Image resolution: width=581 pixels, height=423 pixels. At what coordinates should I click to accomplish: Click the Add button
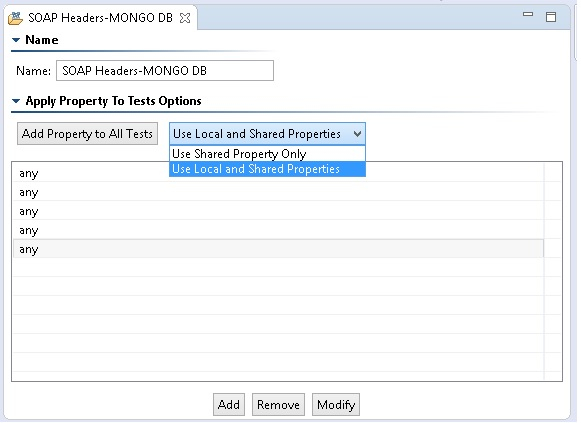pos(229,404)
